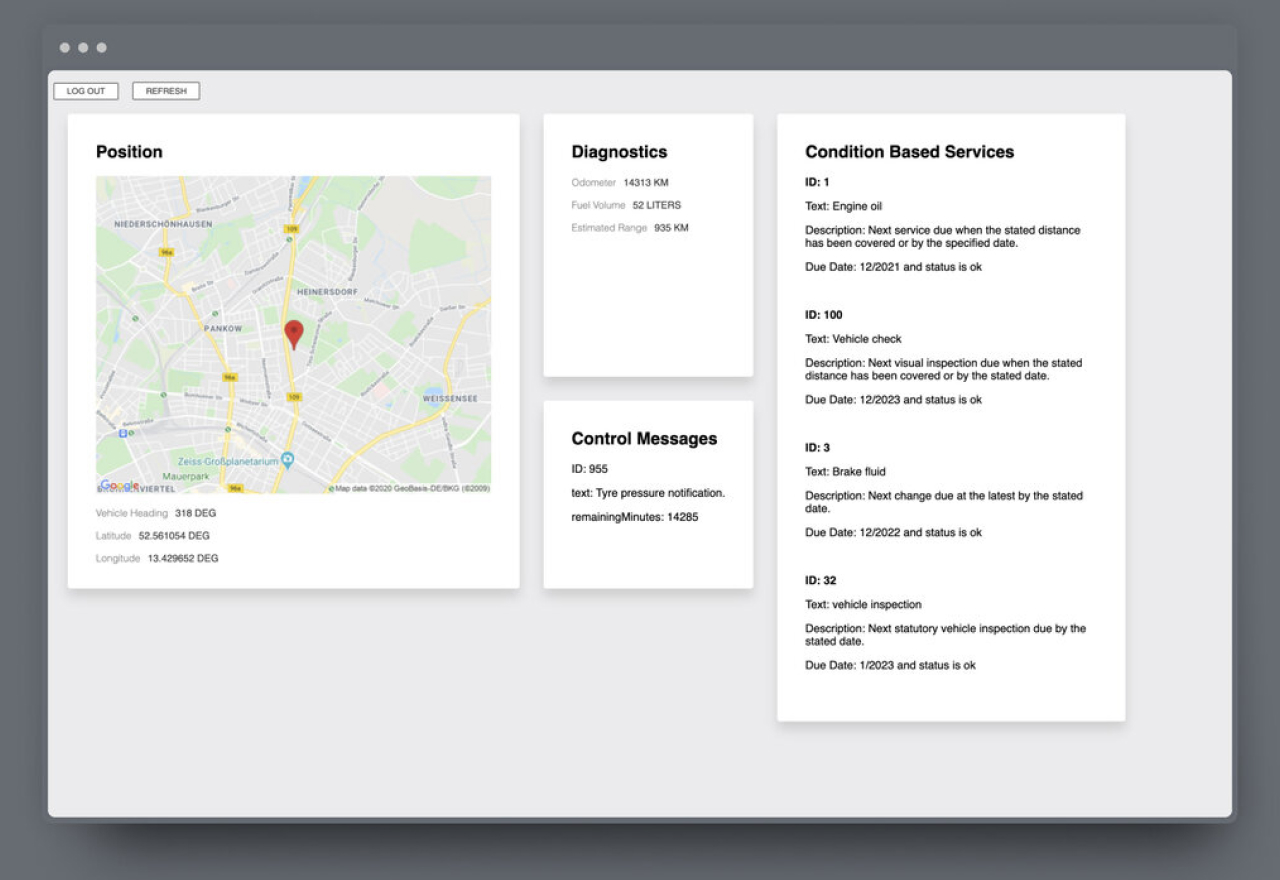The image size is (1280, 880).
Task: Select the Longitude 13.429652 DEG value
Action: click(x=183, y=559)
